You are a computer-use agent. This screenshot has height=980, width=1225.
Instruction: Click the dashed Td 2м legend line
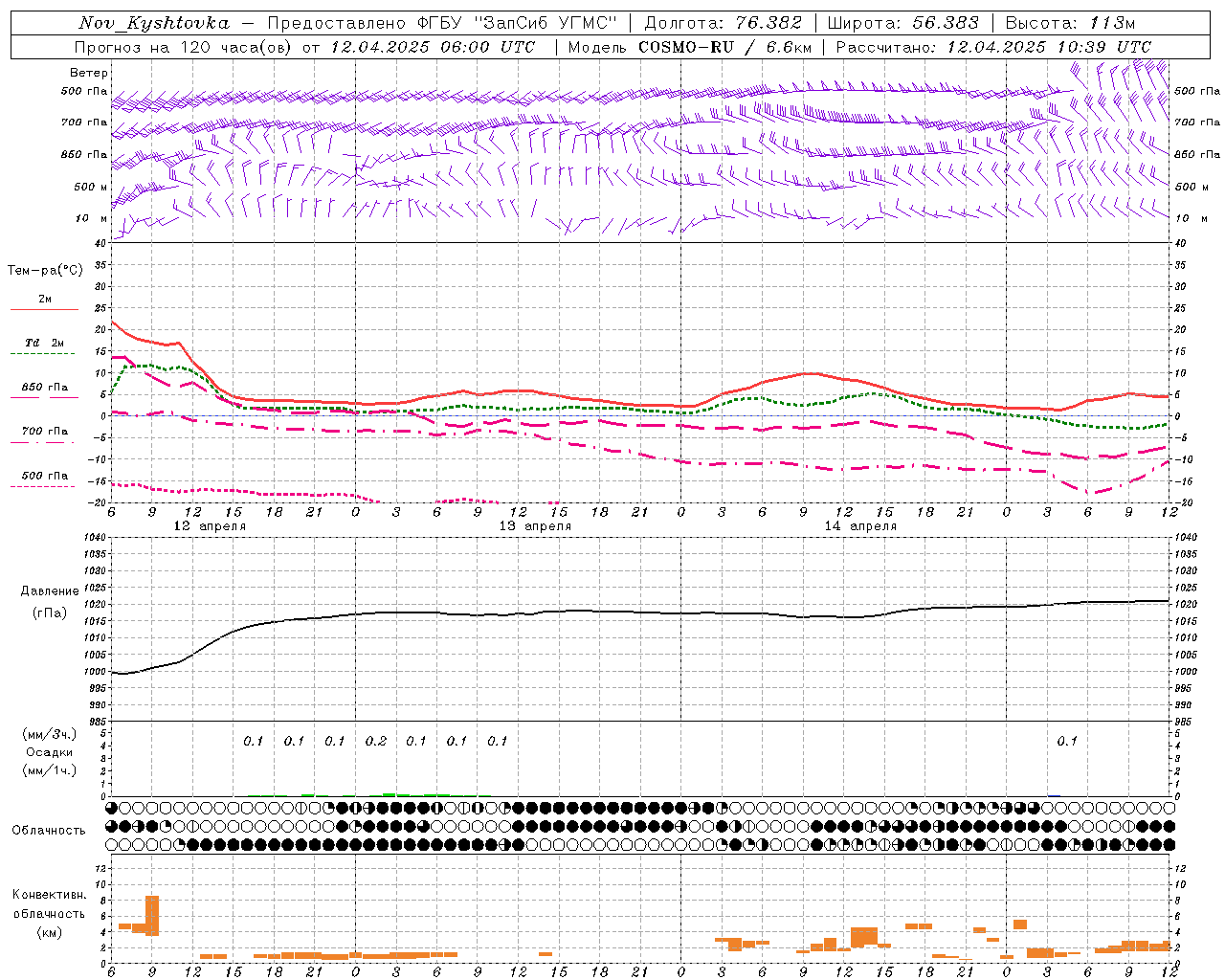pyautogui.click(x=44, y=353)
